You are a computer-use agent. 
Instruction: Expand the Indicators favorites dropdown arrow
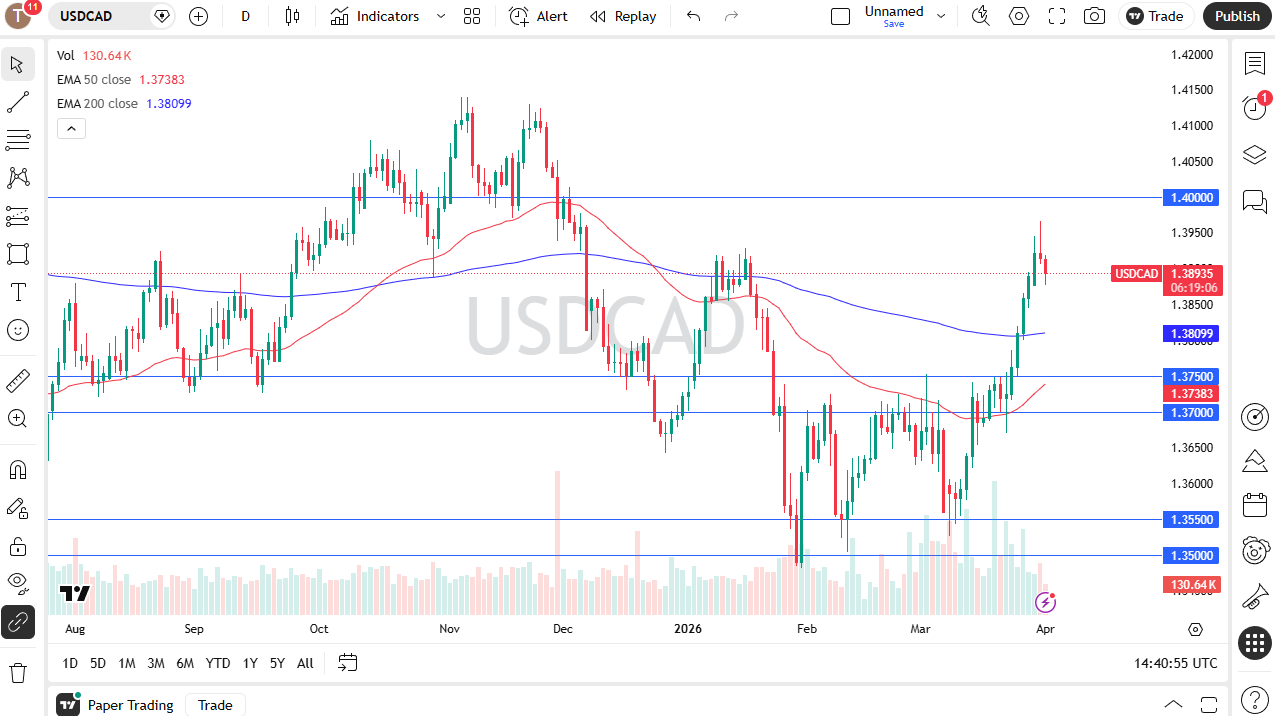click(x=441, y=16)
